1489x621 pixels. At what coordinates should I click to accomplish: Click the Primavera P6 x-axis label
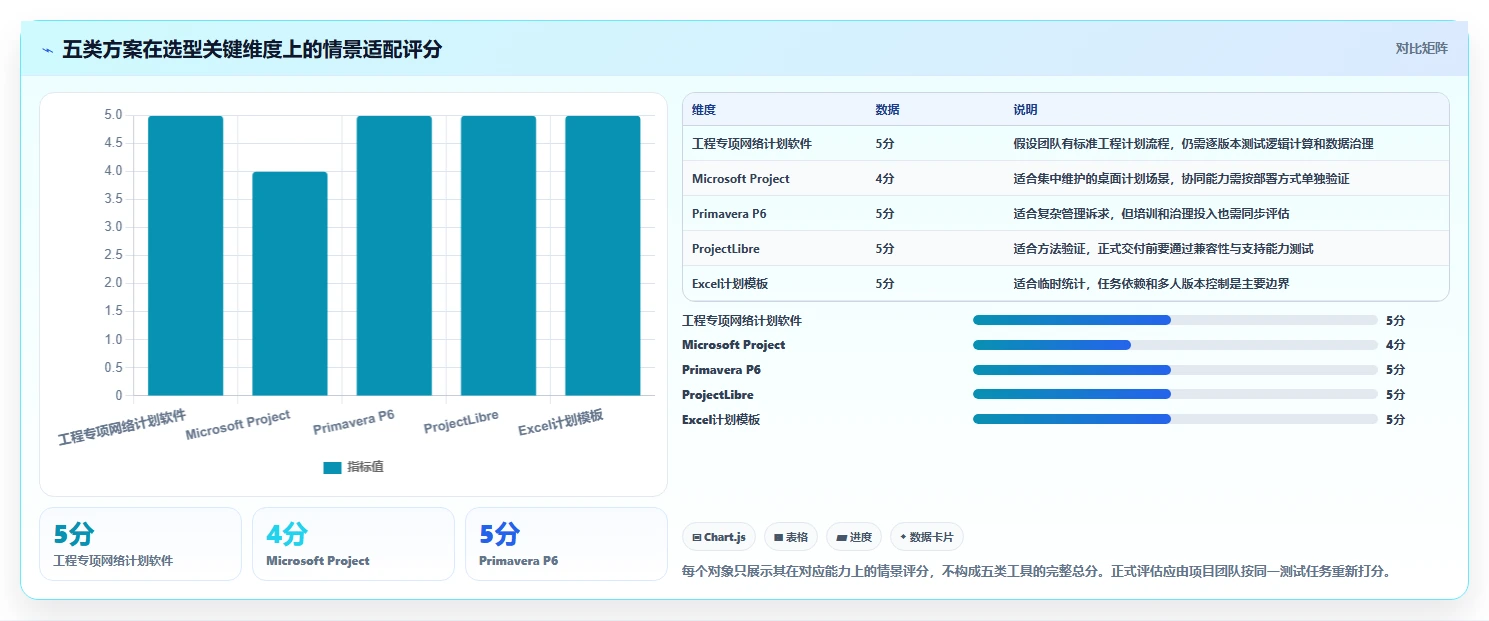point(354,422)
